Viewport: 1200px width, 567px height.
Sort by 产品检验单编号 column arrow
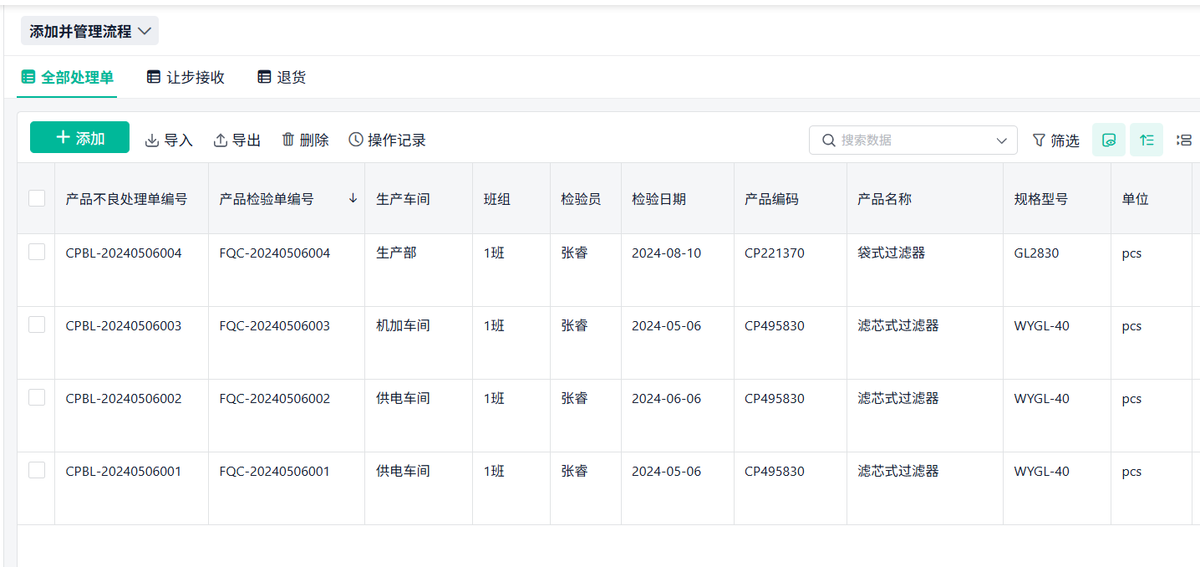[x=353, y=199]
